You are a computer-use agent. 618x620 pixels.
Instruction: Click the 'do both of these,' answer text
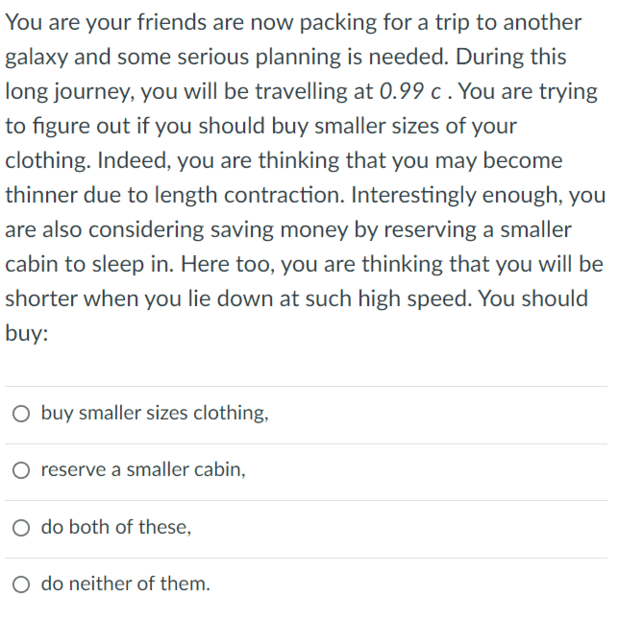(x=116, y=527)
